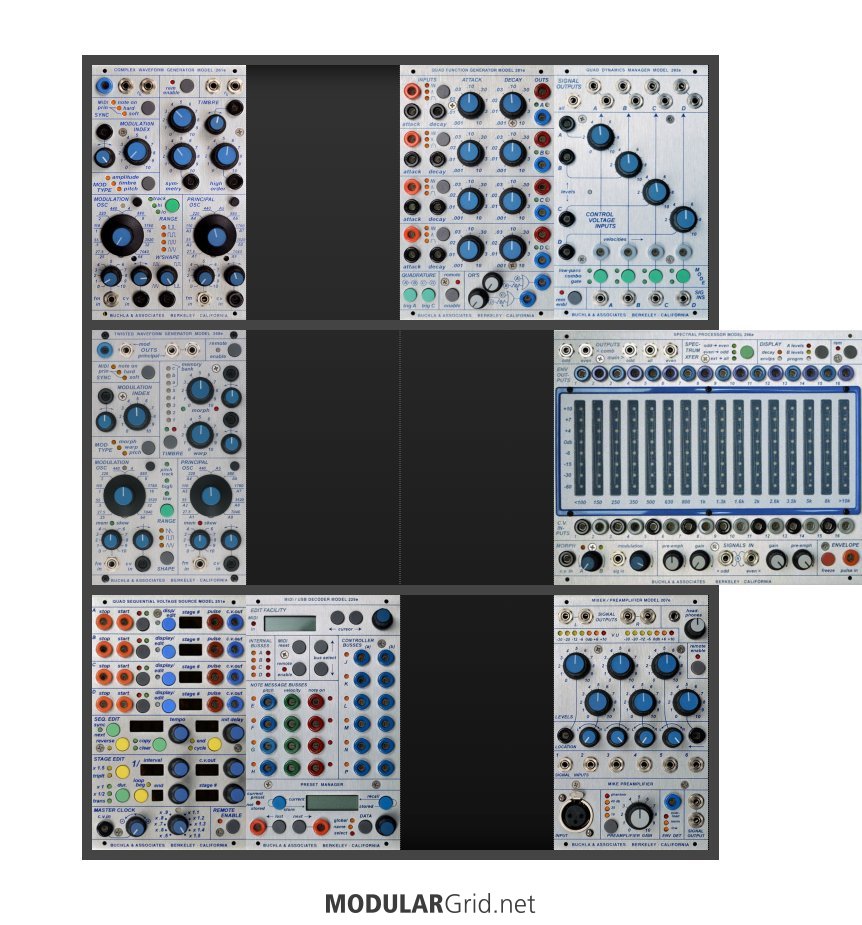Click section A attack knob on 281e

(470, 104)
